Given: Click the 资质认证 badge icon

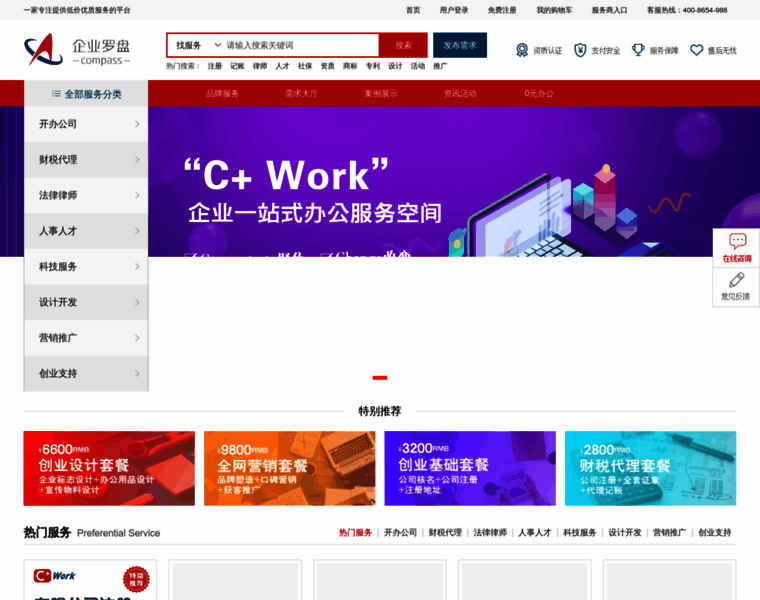Looking at the screenshot, I should point(522,50).
